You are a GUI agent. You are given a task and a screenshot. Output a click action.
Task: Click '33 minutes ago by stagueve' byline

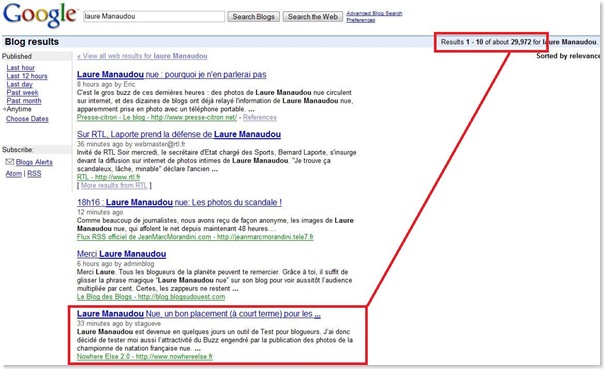pyautogui.click(x=119, y=324)
